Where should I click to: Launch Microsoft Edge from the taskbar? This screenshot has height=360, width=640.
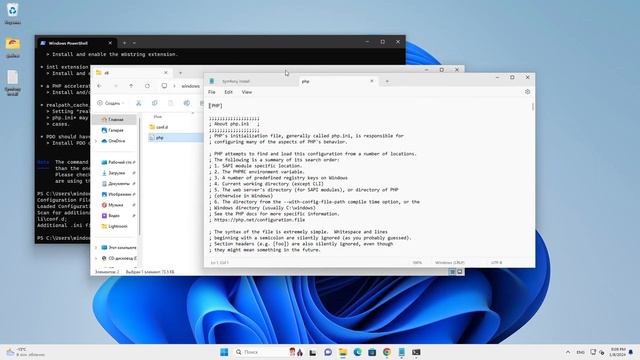tap(357, 352)
